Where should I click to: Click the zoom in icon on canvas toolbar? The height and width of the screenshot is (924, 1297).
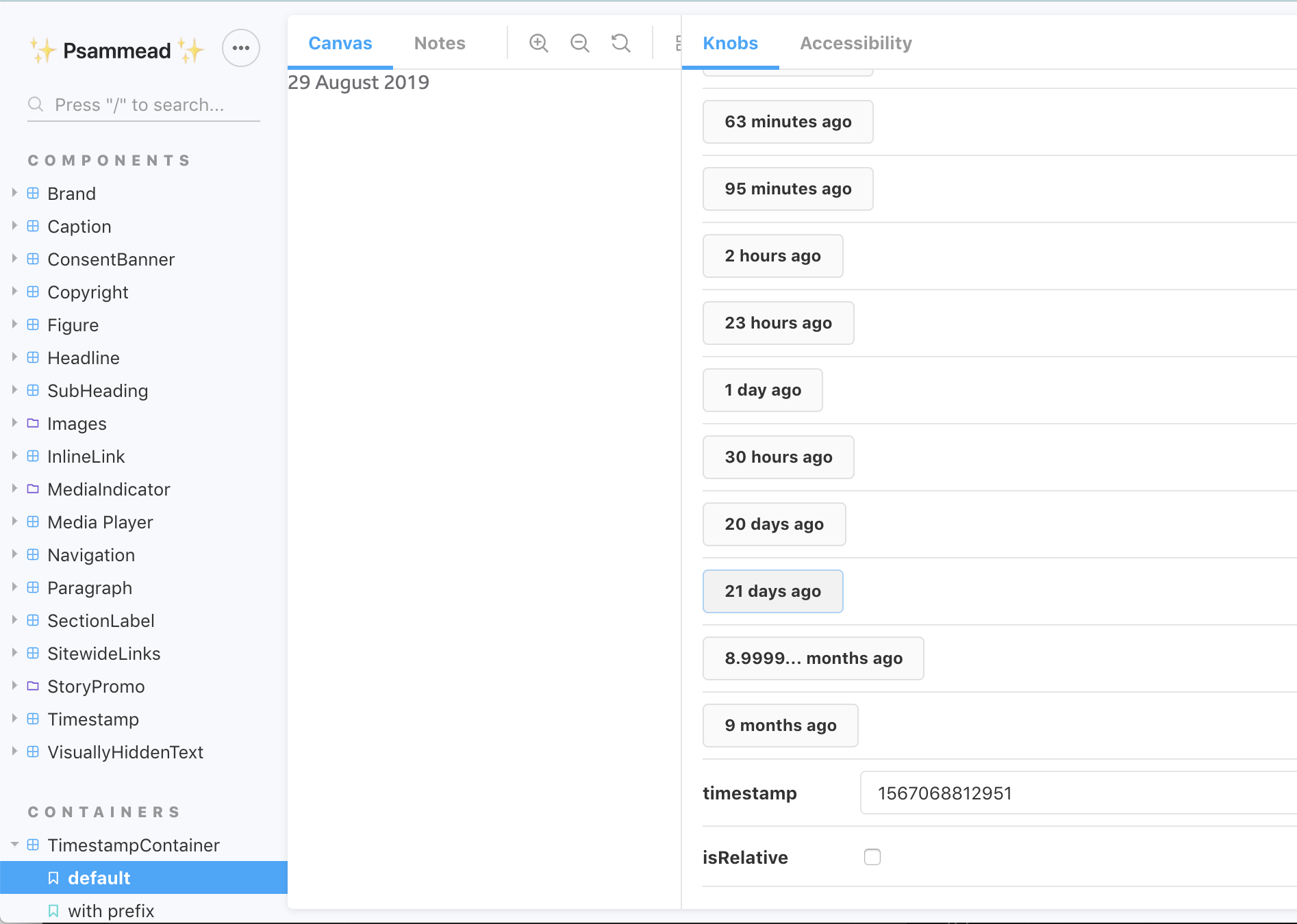point(538,42)
